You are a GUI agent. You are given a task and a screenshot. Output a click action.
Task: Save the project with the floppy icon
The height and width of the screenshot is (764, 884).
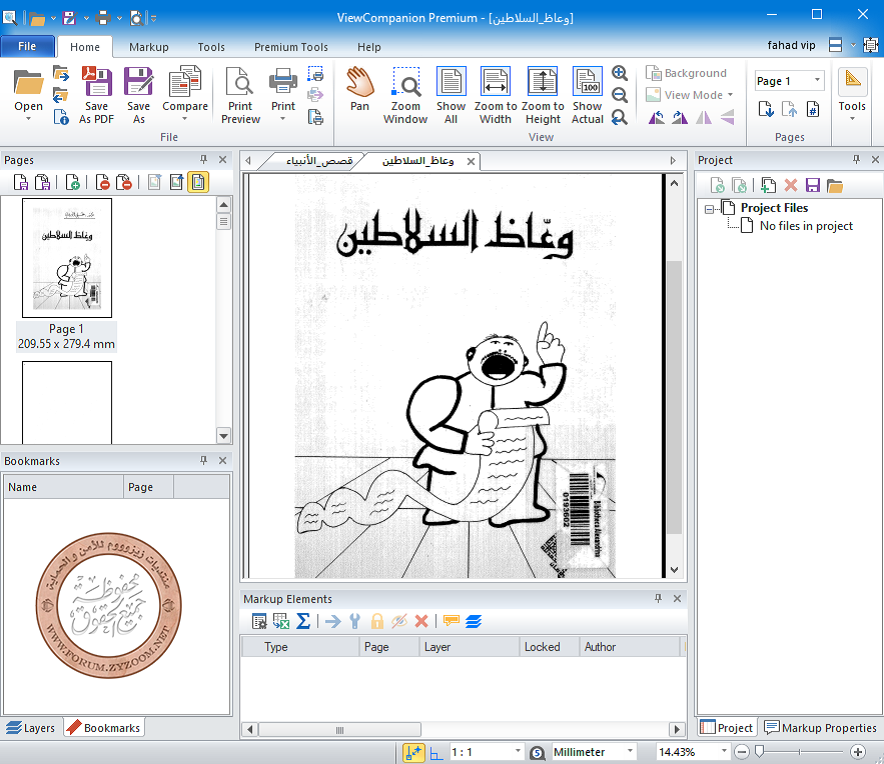pos(812,186)
